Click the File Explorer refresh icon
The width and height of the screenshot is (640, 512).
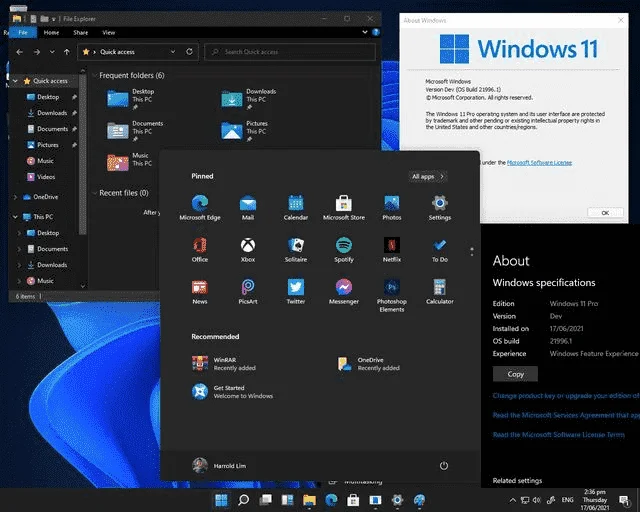coord(189,52)
